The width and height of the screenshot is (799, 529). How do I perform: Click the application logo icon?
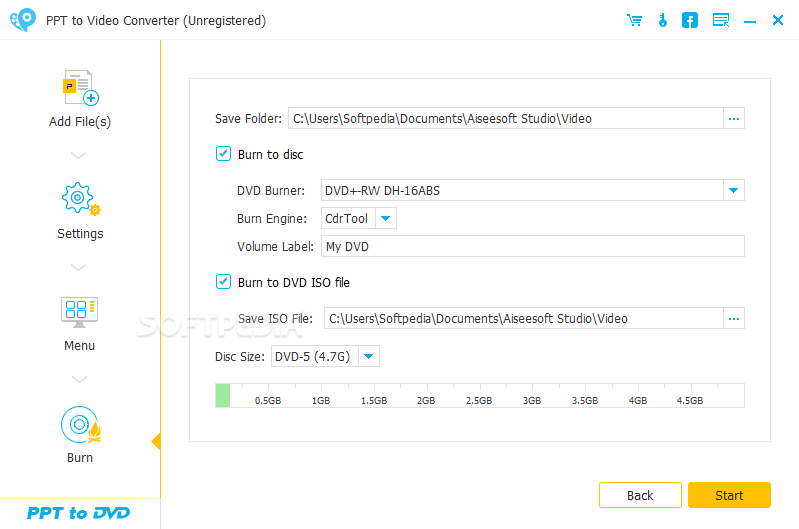point(22,20)
